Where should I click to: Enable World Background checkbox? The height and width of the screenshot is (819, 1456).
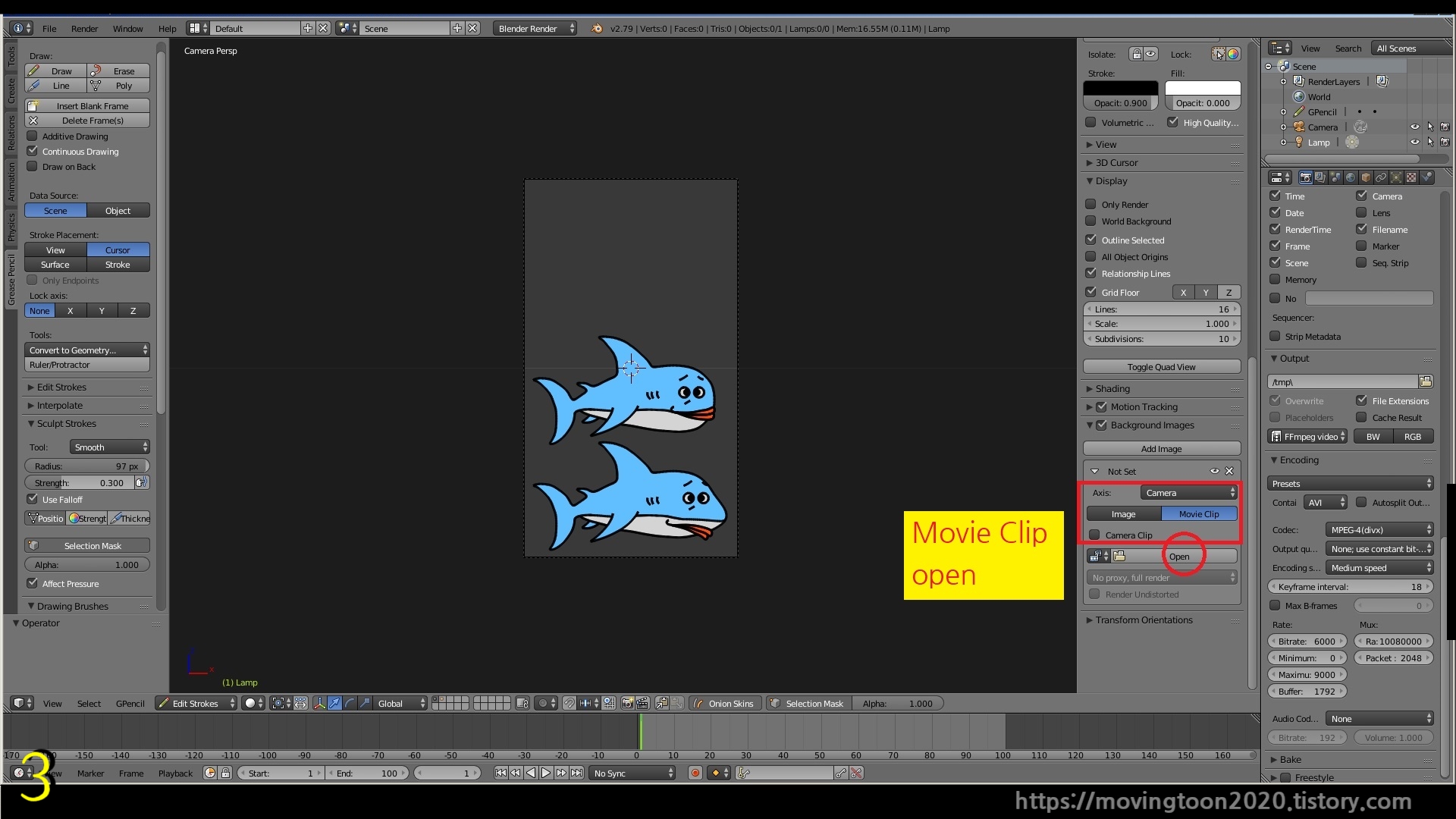1090,221
